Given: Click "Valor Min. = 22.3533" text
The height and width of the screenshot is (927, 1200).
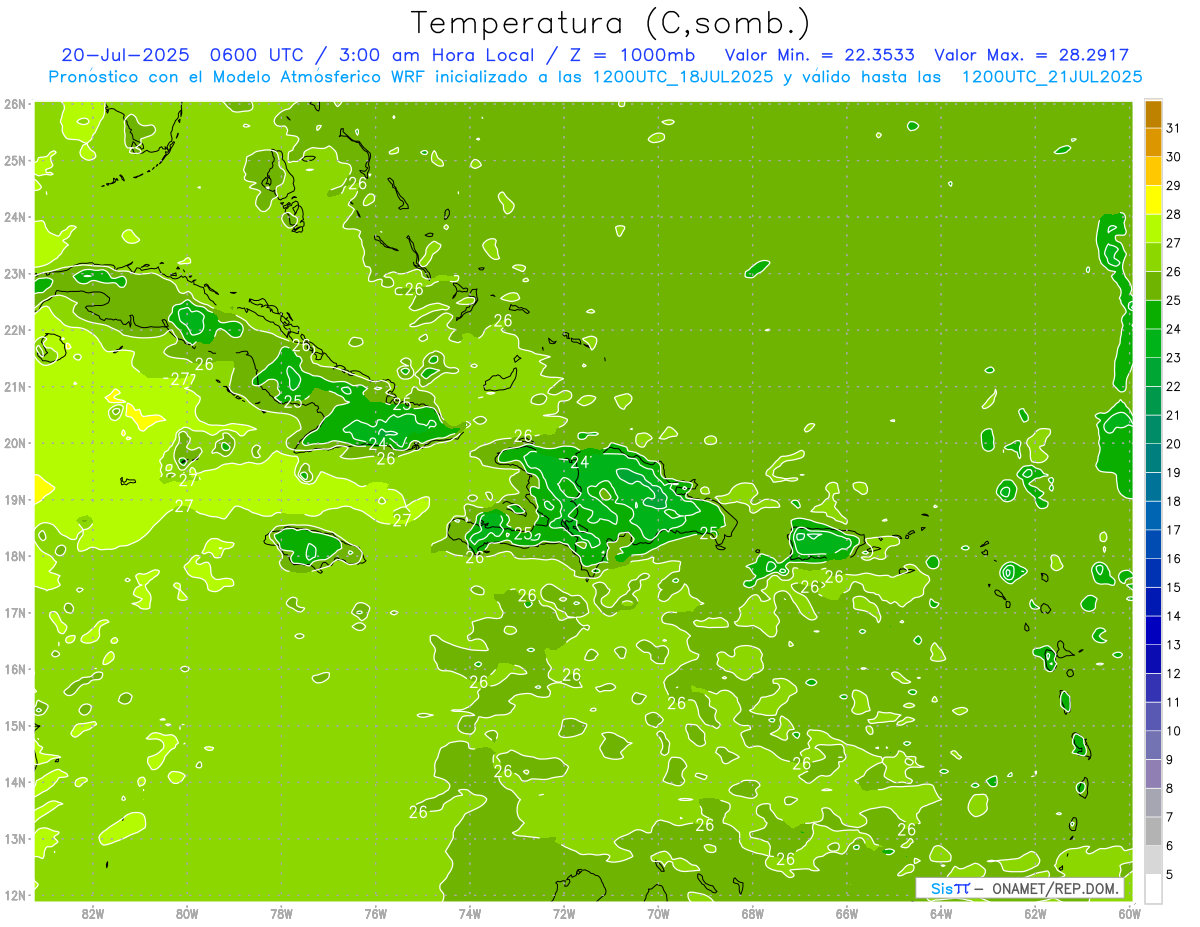Looking at the screenshot, I should [x=820, y=55].
